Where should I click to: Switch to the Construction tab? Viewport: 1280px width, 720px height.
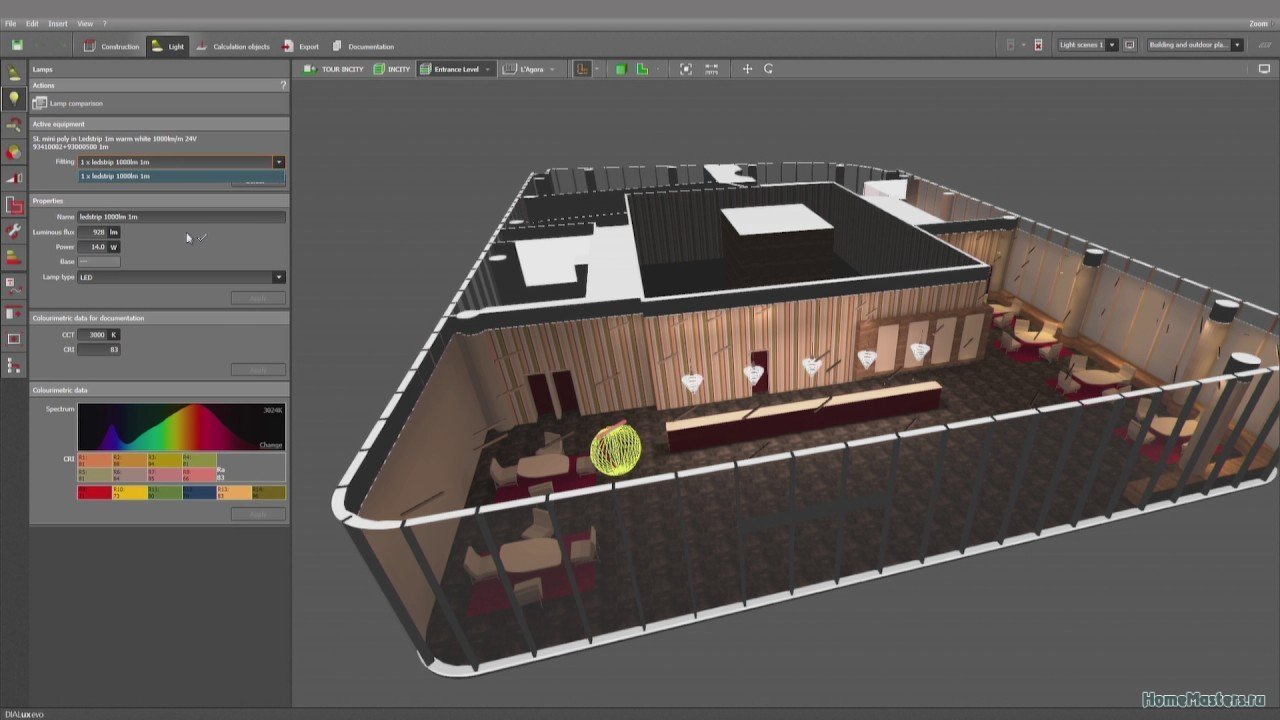coord(111,46)
